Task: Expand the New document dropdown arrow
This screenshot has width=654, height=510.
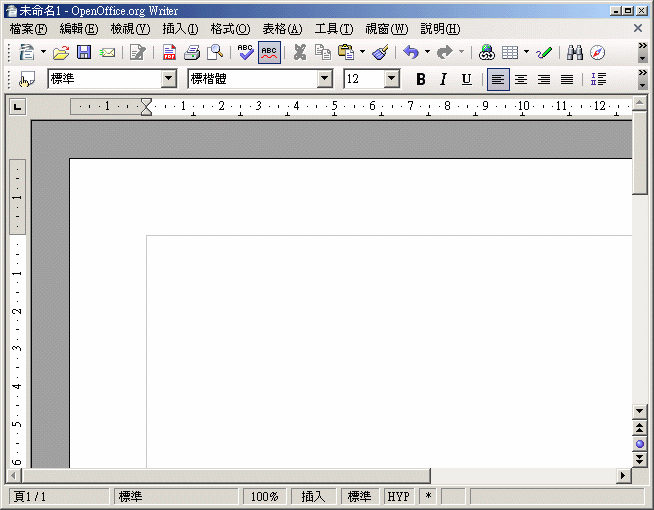Action: [43, 53]
